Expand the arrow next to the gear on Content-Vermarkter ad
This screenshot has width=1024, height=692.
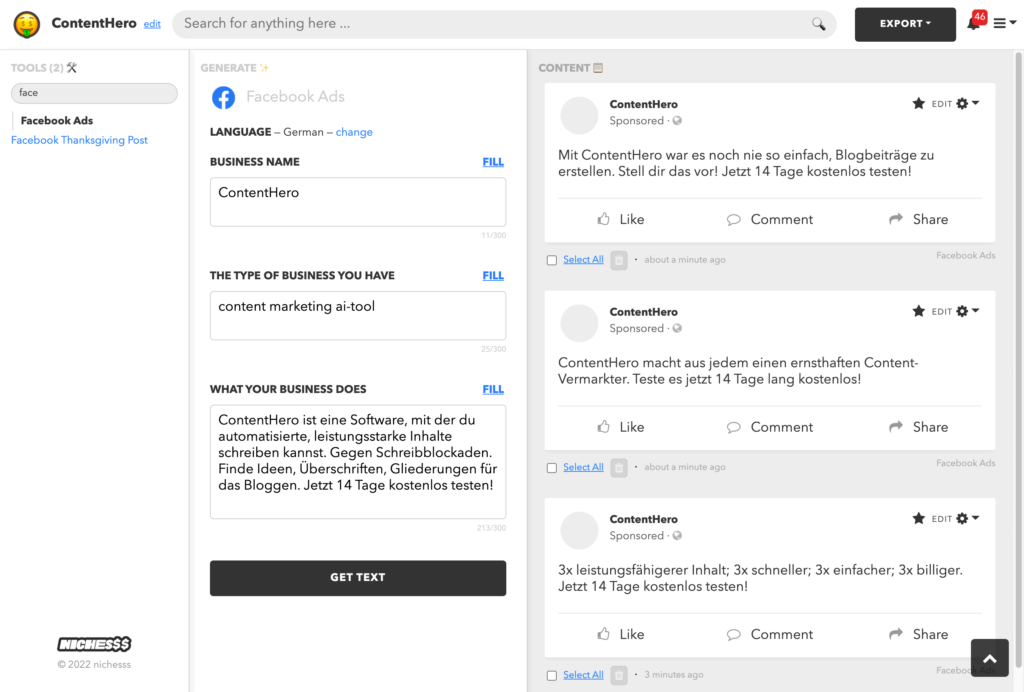[x=976, y=311]
